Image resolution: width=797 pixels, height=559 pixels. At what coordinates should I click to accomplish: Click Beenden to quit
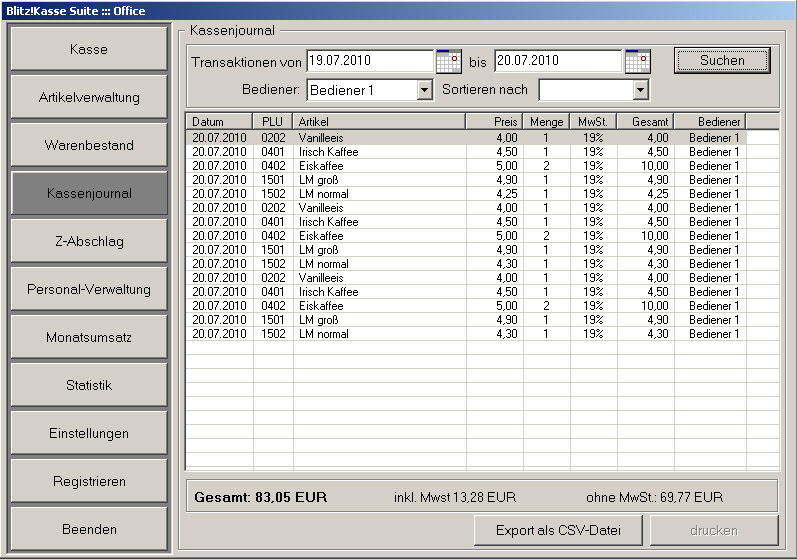89,529
